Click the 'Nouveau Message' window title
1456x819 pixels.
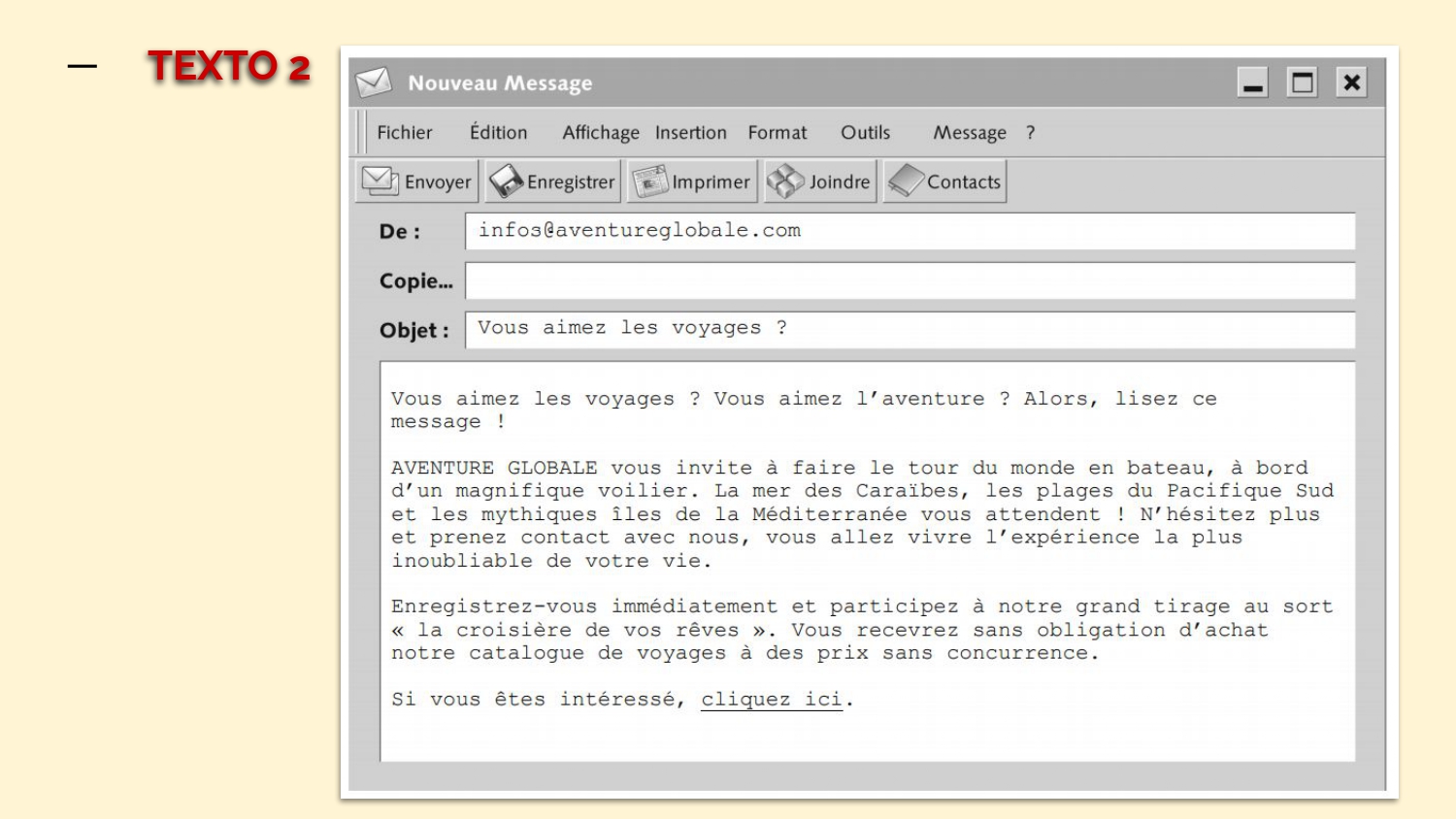coord(500,83)
